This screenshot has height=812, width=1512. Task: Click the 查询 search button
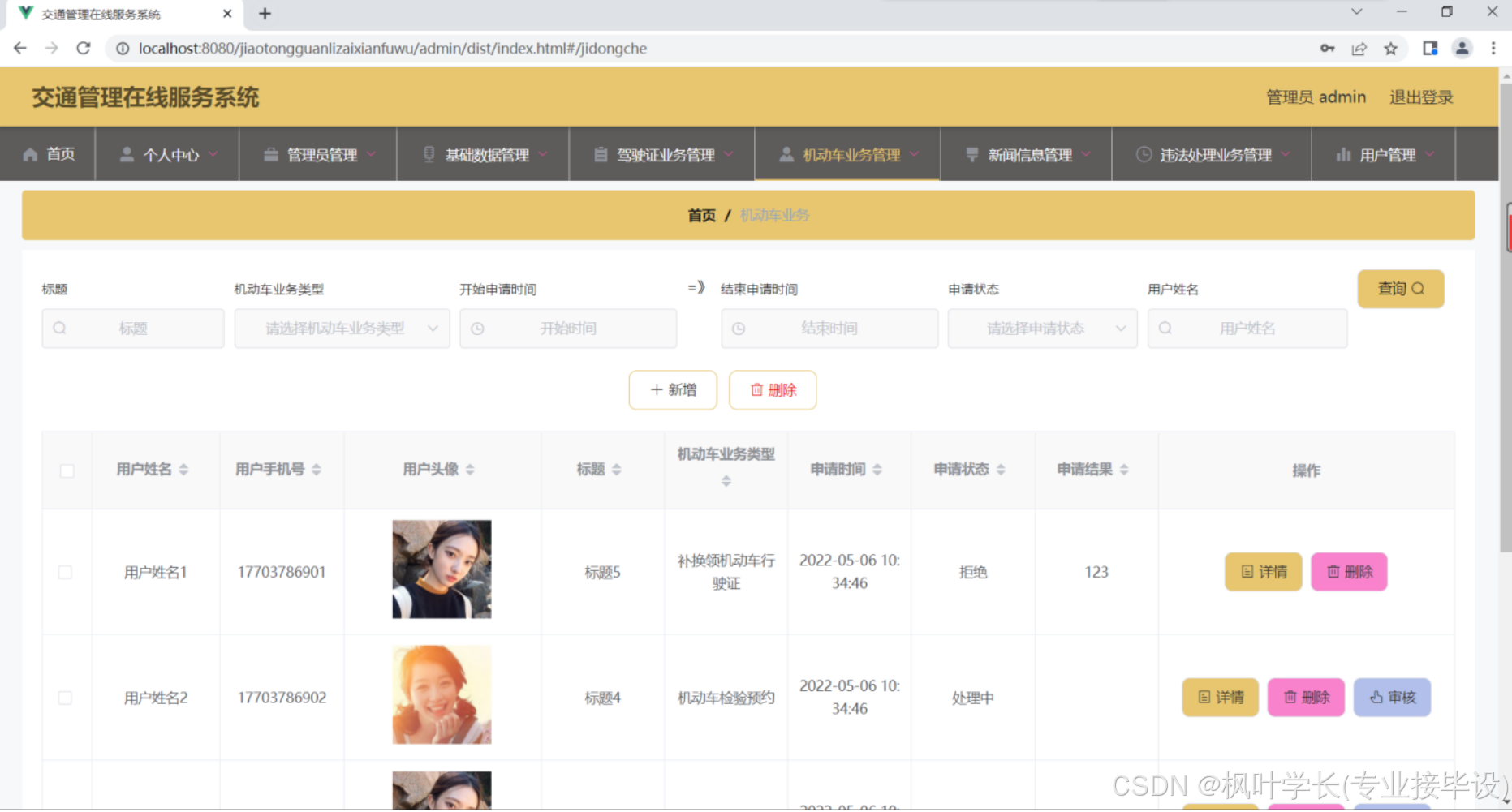1401,289
